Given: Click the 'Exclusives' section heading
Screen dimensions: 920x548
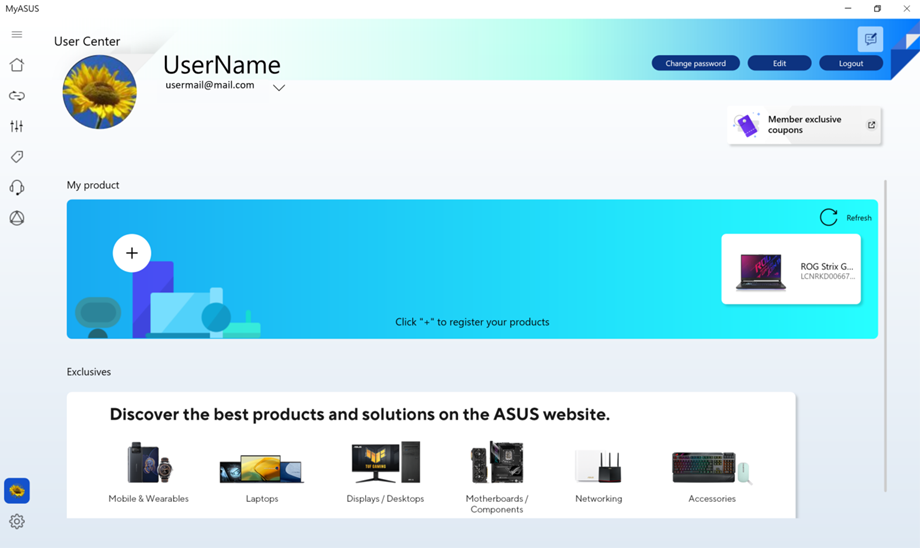Looking at the screenshot, I should click(x=89, y=372).
